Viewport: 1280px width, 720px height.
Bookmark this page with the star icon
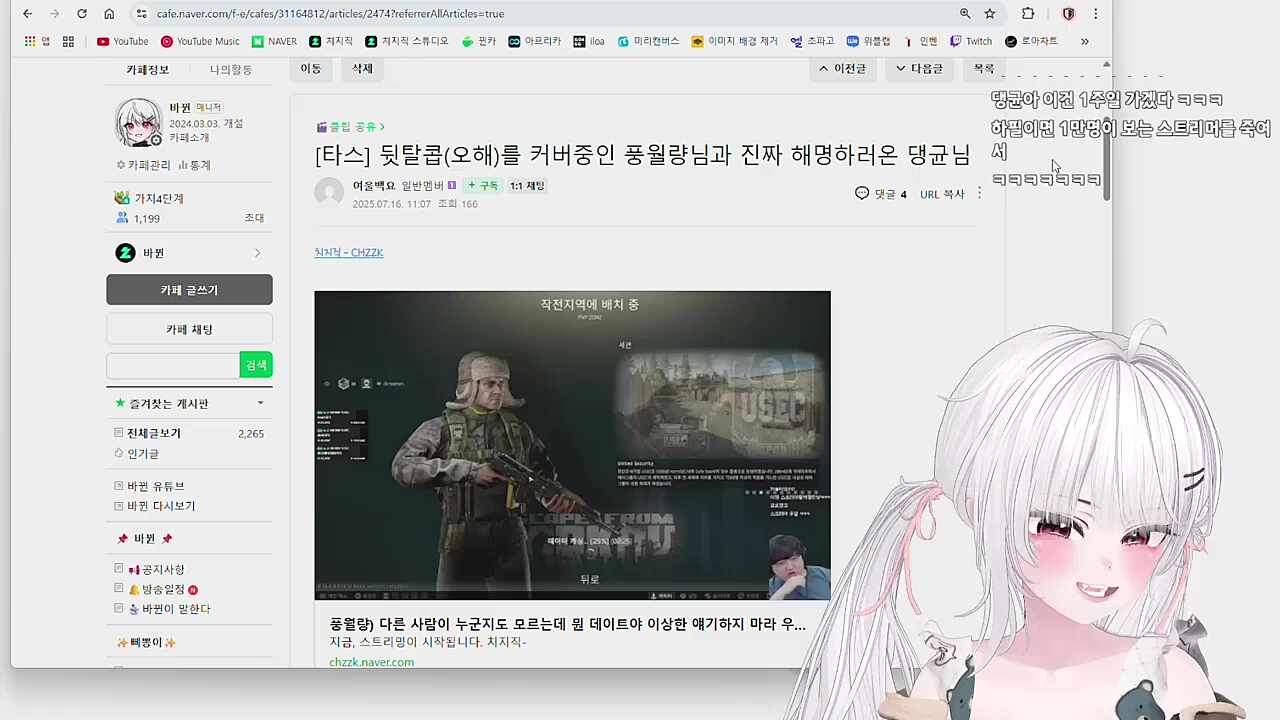point(990,14)
